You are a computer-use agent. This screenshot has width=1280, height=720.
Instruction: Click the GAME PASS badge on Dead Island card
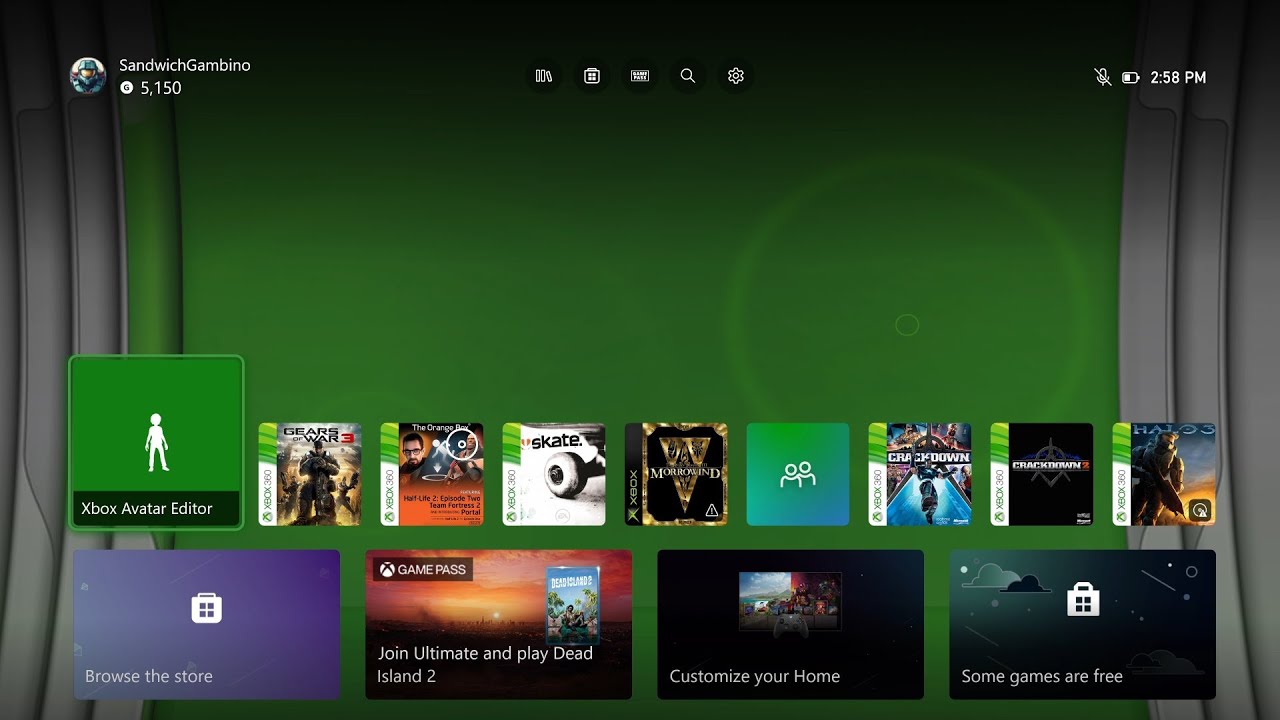tap(423, 569)
